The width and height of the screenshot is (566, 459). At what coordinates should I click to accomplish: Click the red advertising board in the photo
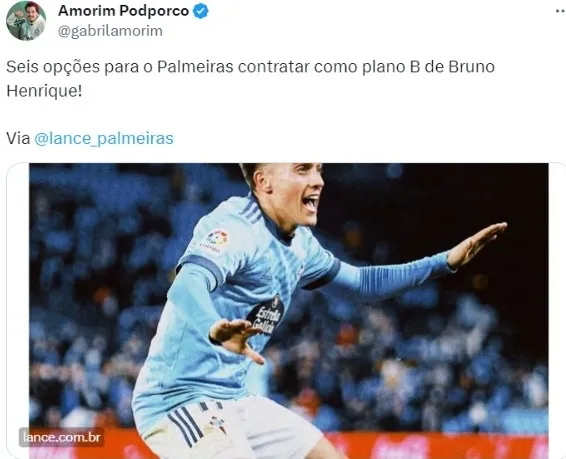pos(433,446)
